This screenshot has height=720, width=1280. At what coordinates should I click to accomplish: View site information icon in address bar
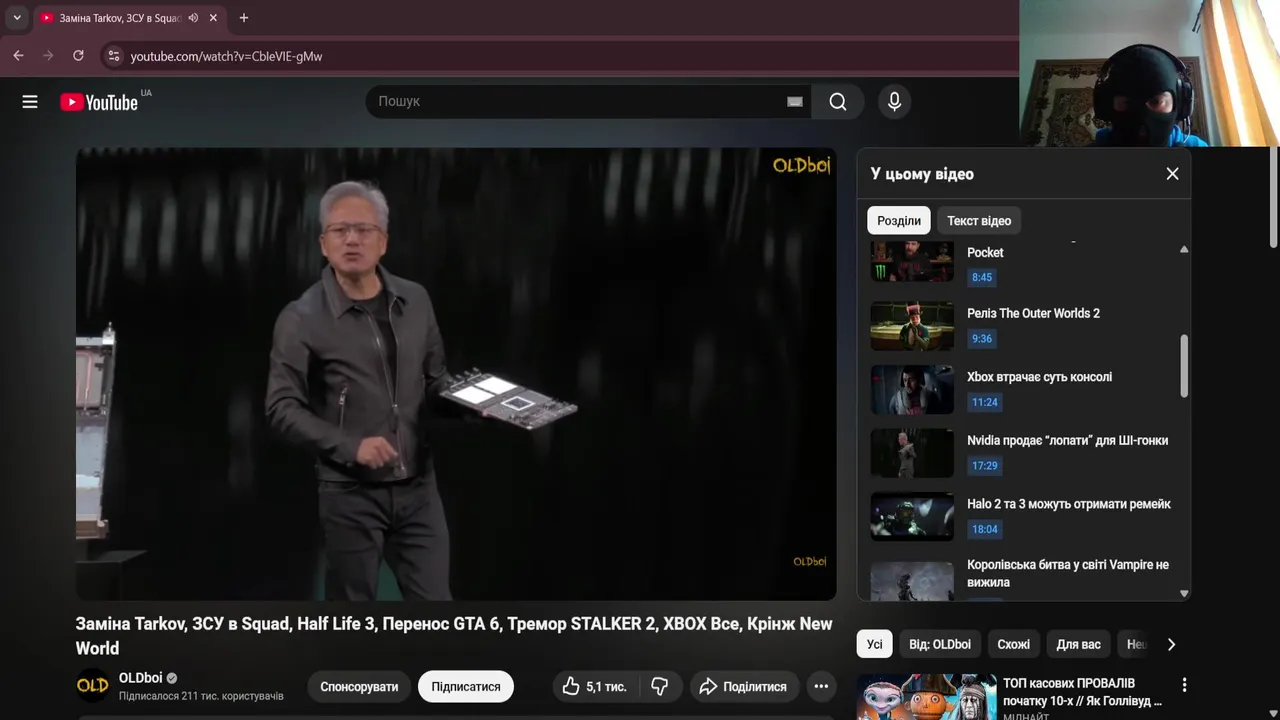point(113,56)
